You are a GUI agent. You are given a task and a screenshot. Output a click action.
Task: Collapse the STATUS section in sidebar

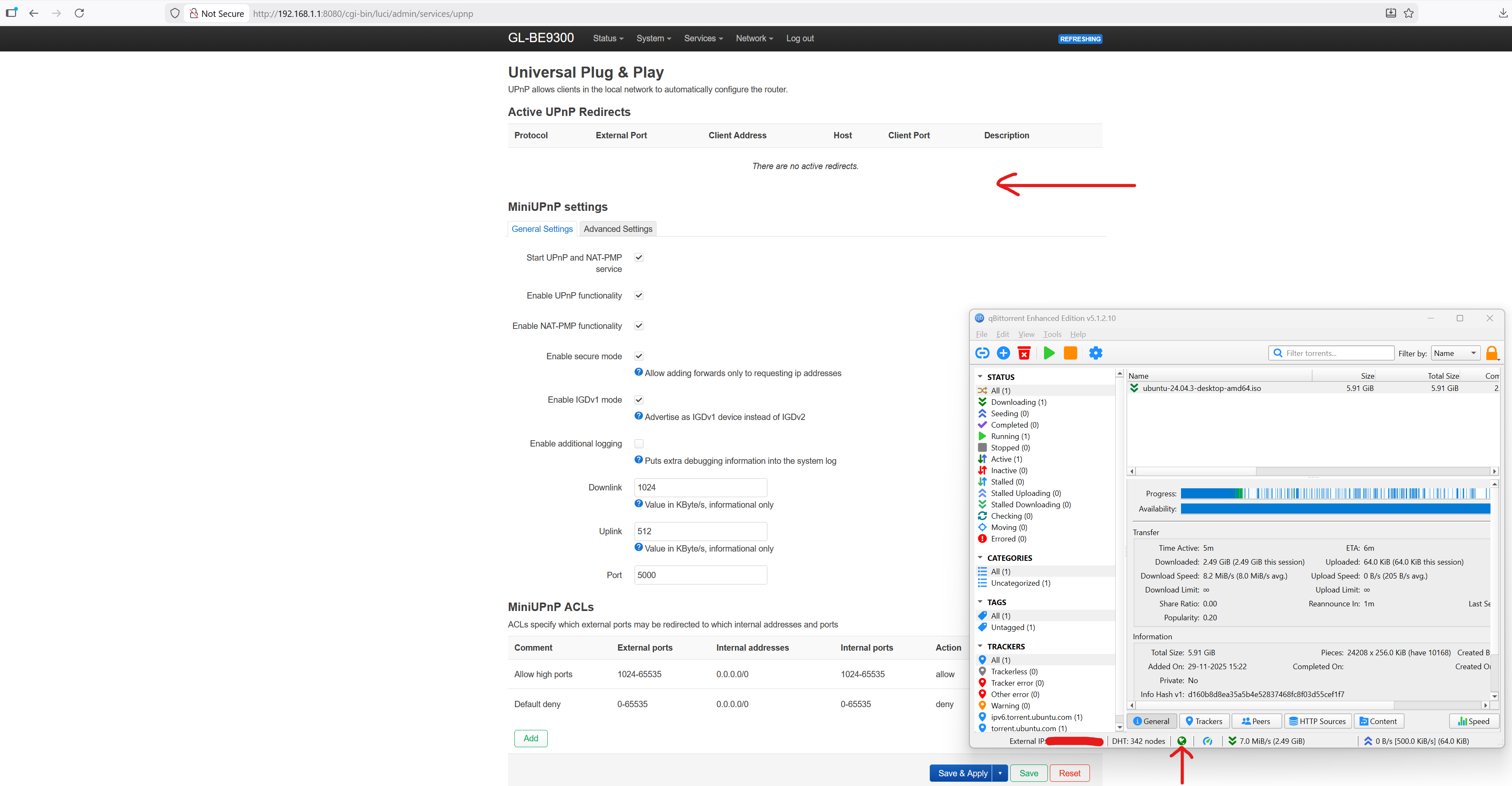(979, 377)
